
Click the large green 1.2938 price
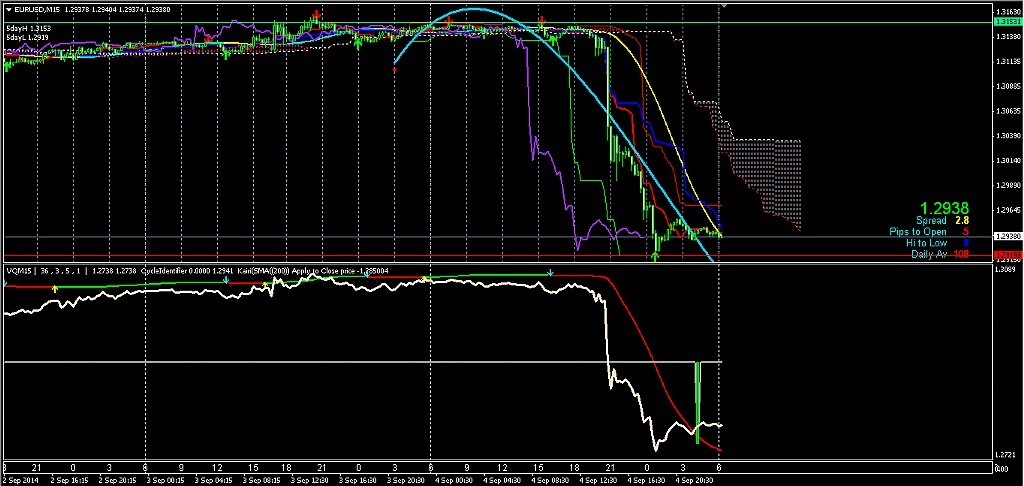(x=944, y=208)
